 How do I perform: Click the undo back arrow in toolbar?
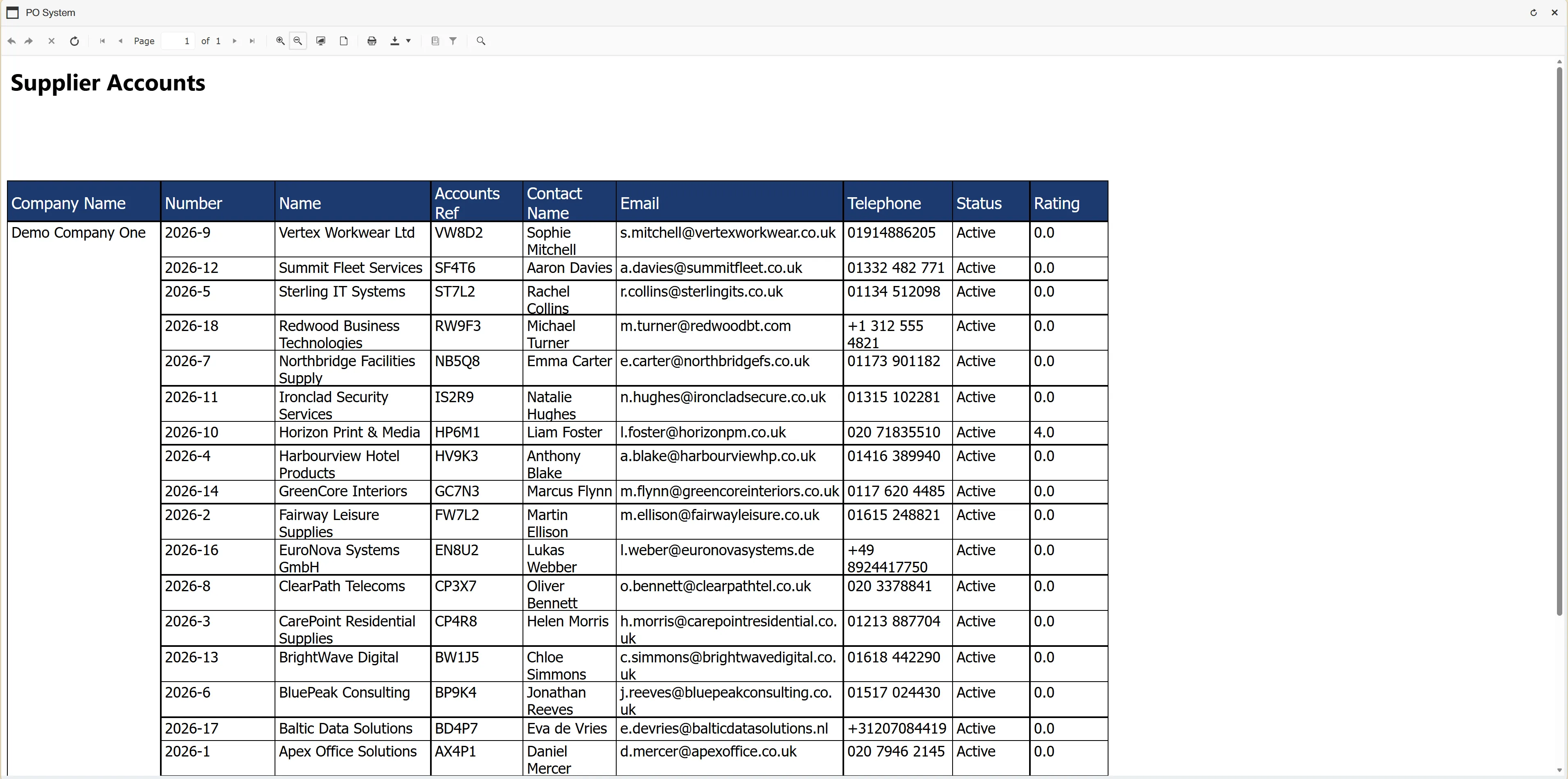coord(11,41)
